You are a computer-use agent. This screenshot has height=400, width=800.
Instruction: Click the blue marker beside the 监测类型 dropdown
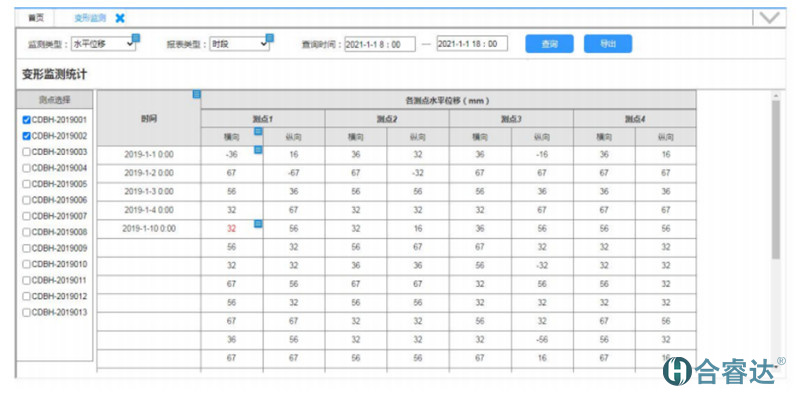tap(136, 38)
